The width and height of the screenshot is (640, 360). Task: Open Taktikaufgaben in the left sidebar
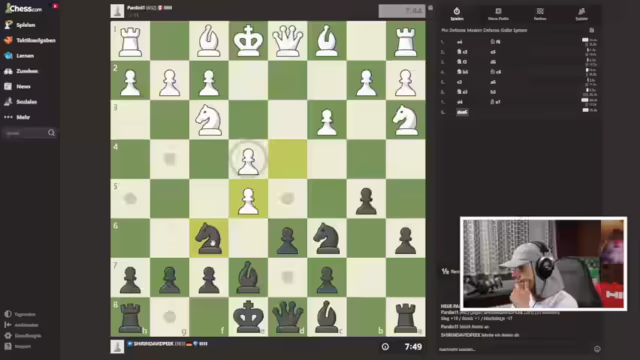[x=30, y=40]
